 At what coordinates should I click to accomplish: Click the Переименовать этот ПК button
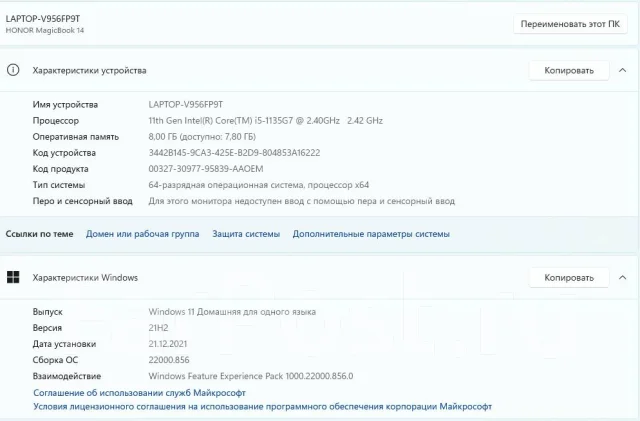pyautogui.click(x=570, y=24)
